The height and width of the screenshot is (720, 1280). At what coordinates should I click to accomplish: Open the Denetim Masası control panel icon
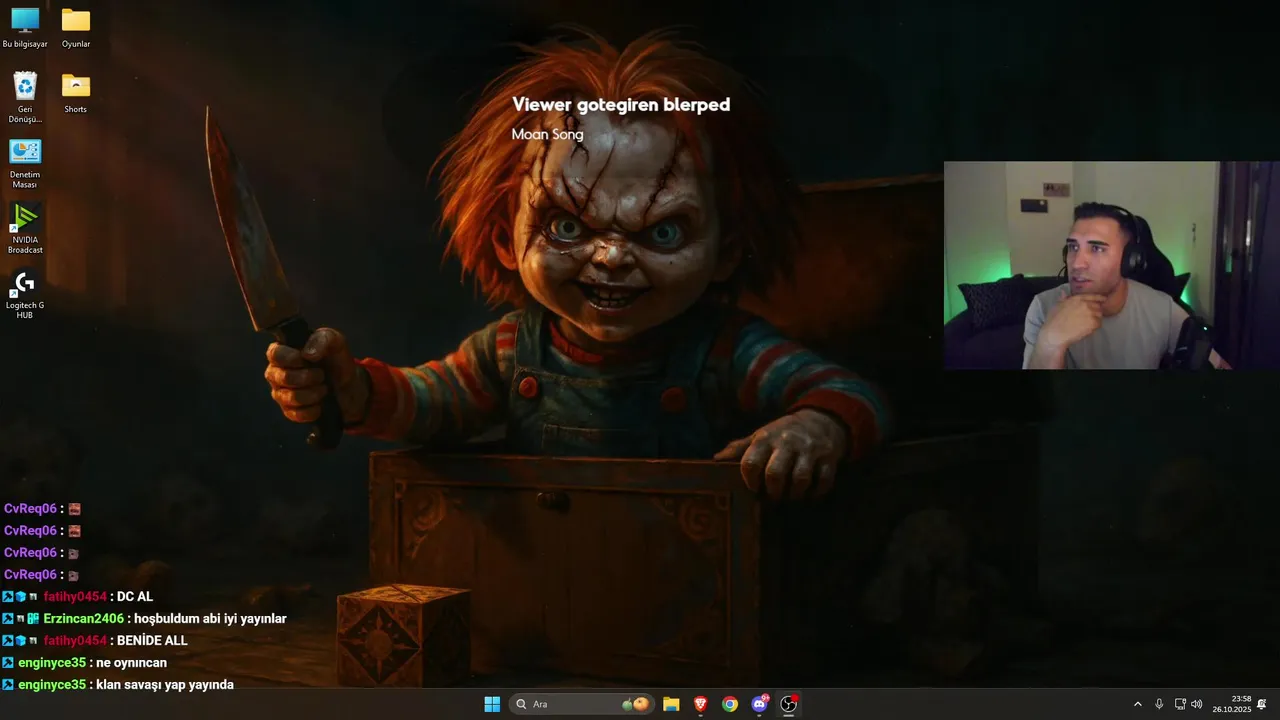[25, 163]
